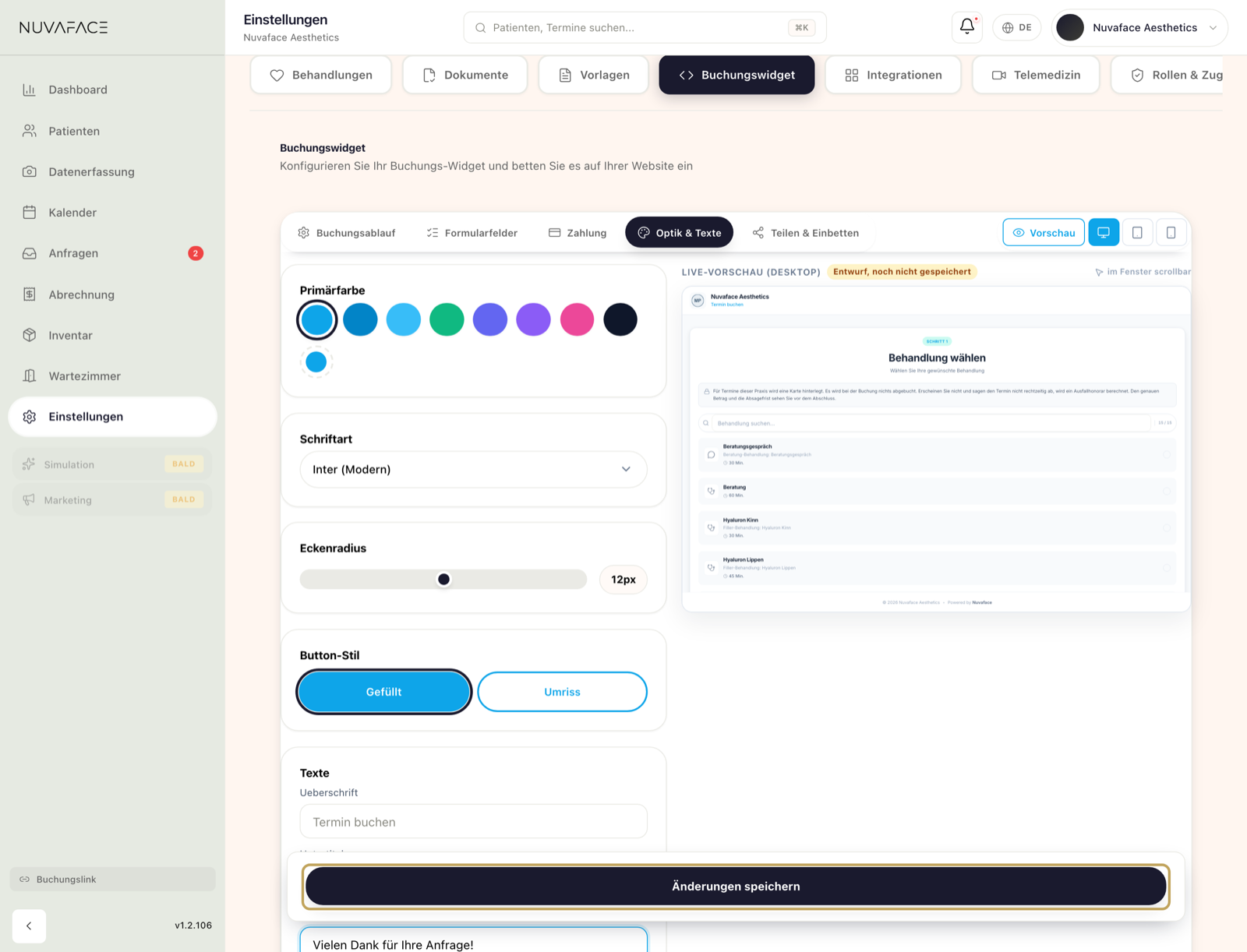Open the Buchungslink in the sidebar
The width and height of the screenshot is (1247, 952).
click(x=112, y=879)
